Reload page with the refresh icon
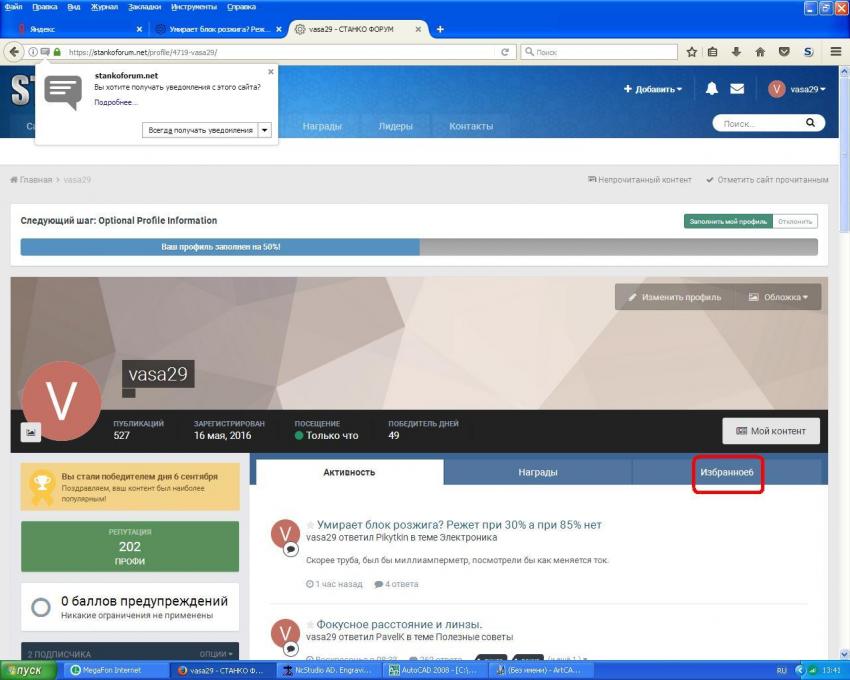This screenshot has height=680, width=850. [505, 52]
